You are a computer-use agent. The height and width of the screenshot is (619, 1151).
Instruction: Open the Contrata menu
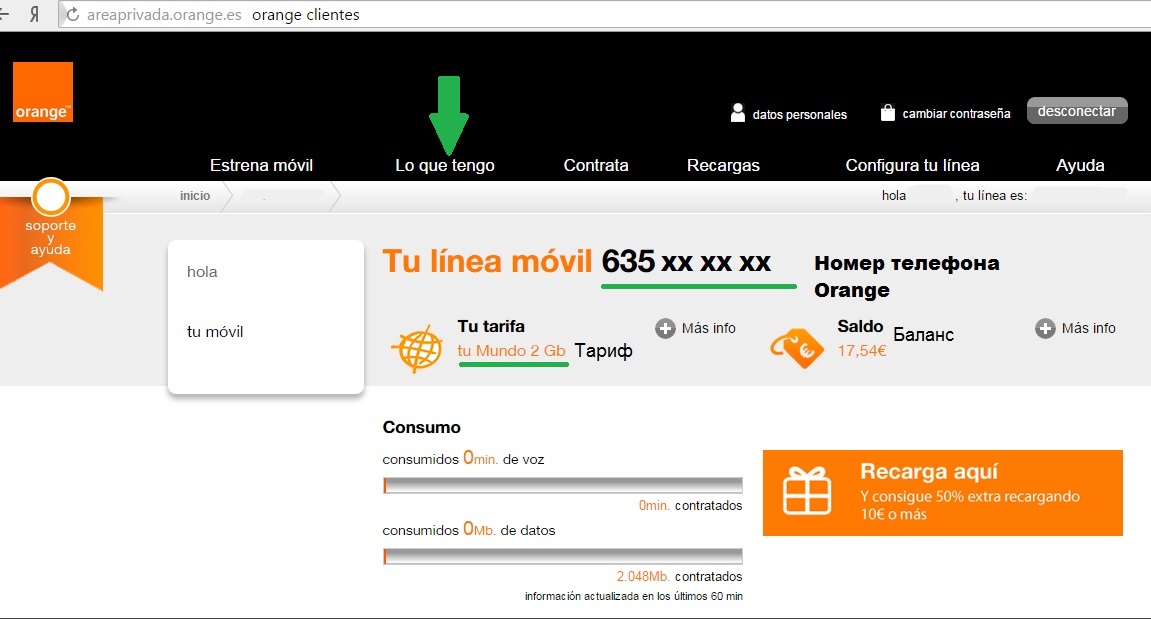(x=596, y=165)
